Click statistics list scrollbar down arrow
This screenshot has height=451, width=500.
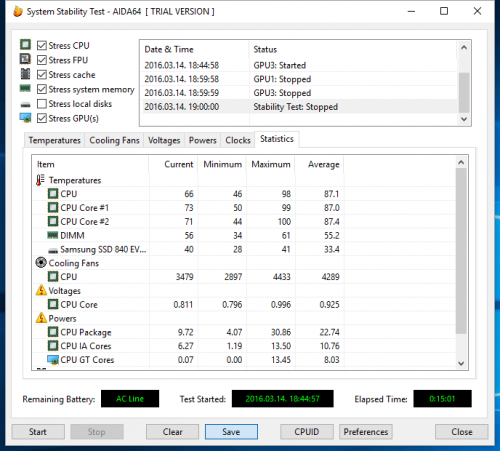[x=461, y=363]
